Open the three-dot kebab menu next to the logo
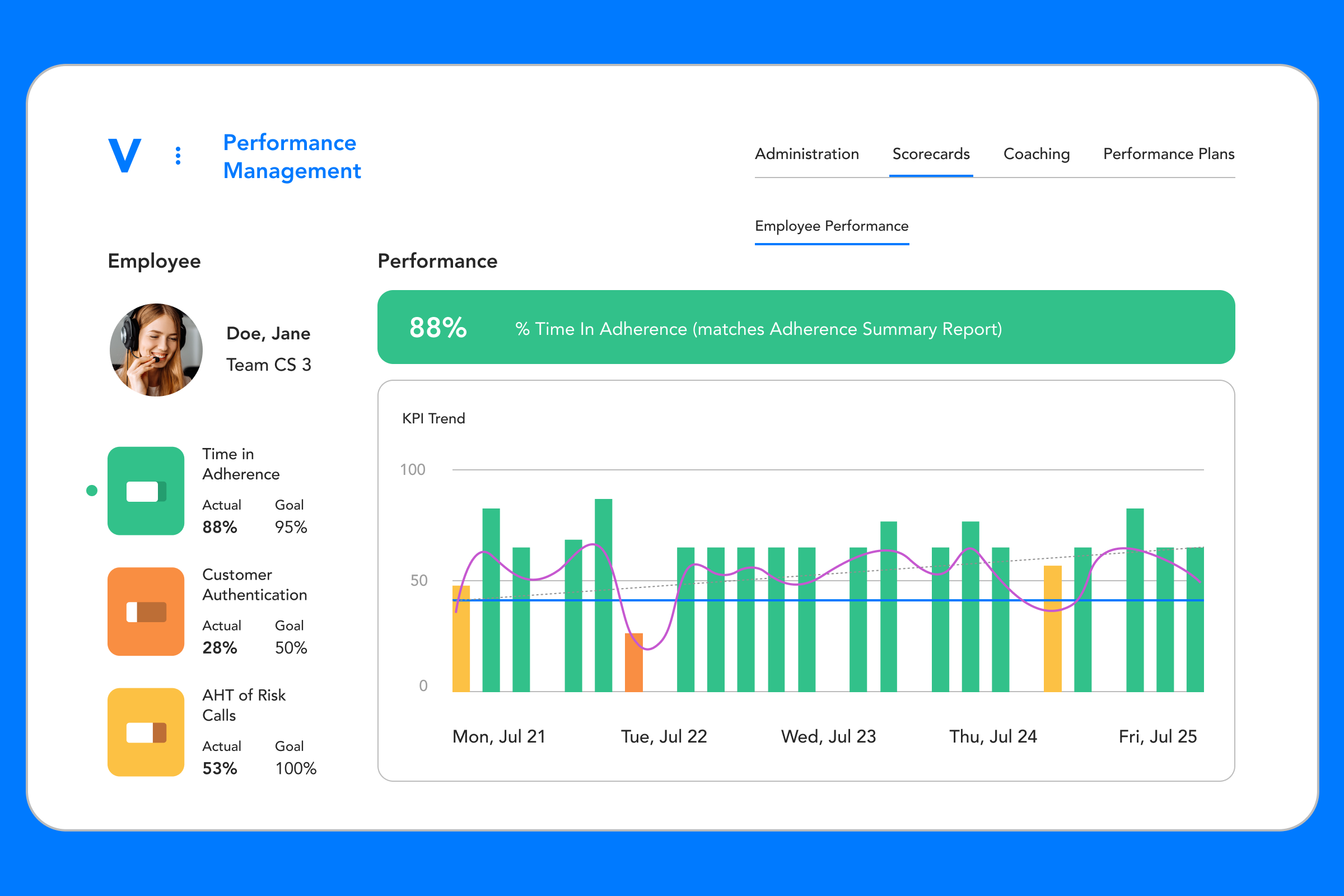This screenshot has width=1344, height=896. tap(178, 156)
